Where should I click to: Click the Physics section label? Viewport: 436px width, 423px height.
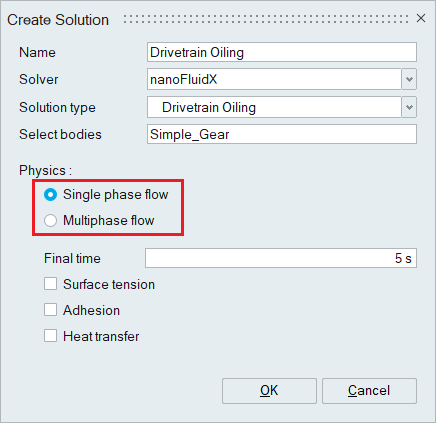click(x=45, y=170)
